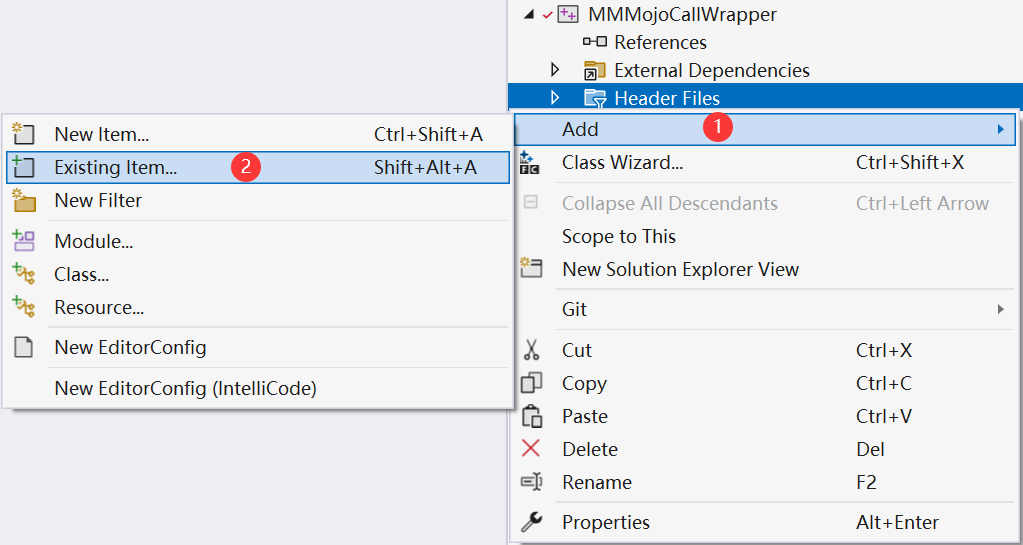Click the New Filter folder icon

pos(23,200)
